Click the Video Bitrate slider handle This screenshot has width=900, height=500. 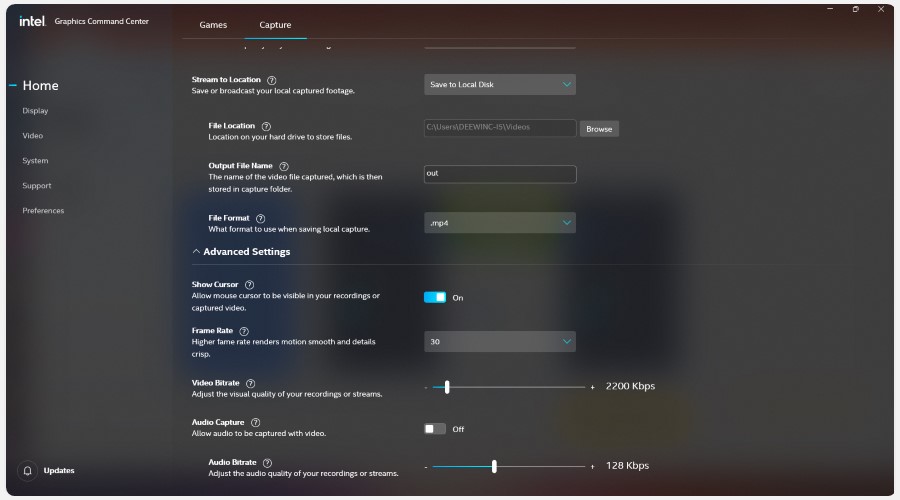tap(447, 387)
